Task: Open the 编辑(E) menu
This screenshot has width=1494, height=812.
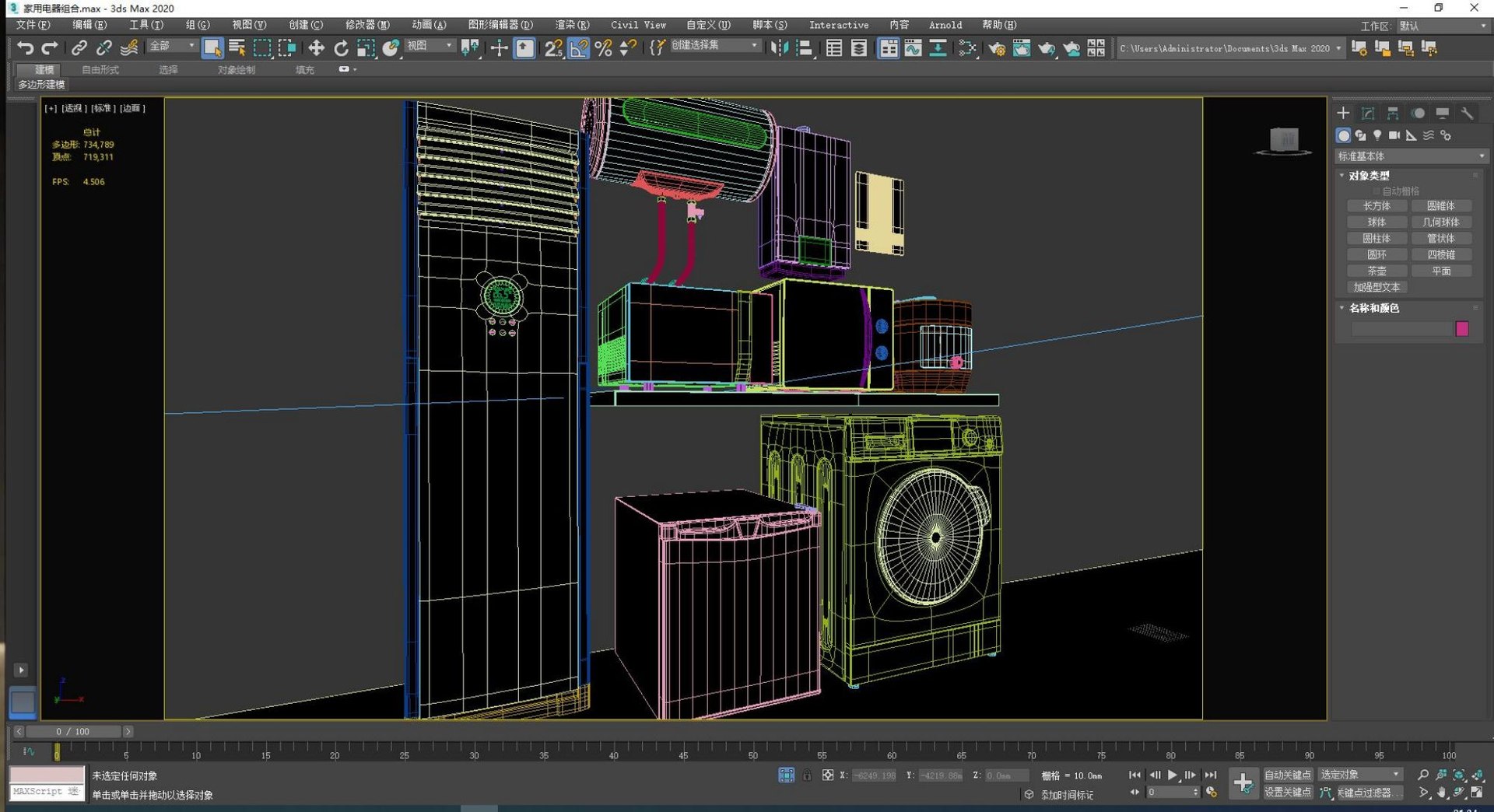Action: [89, 25]
